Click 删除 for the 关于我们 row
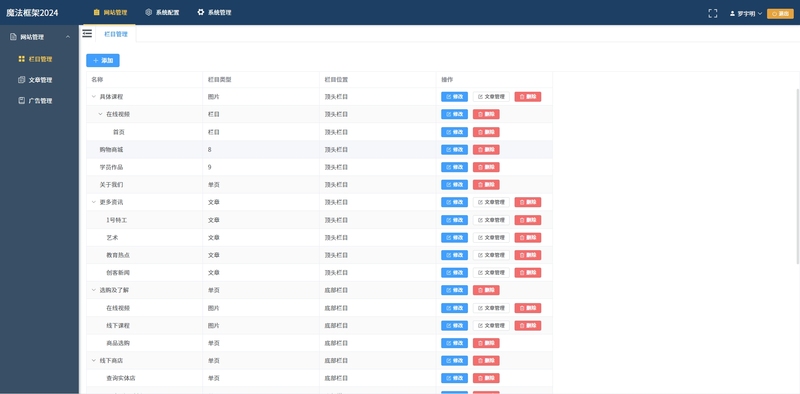 tap(486, 185)
